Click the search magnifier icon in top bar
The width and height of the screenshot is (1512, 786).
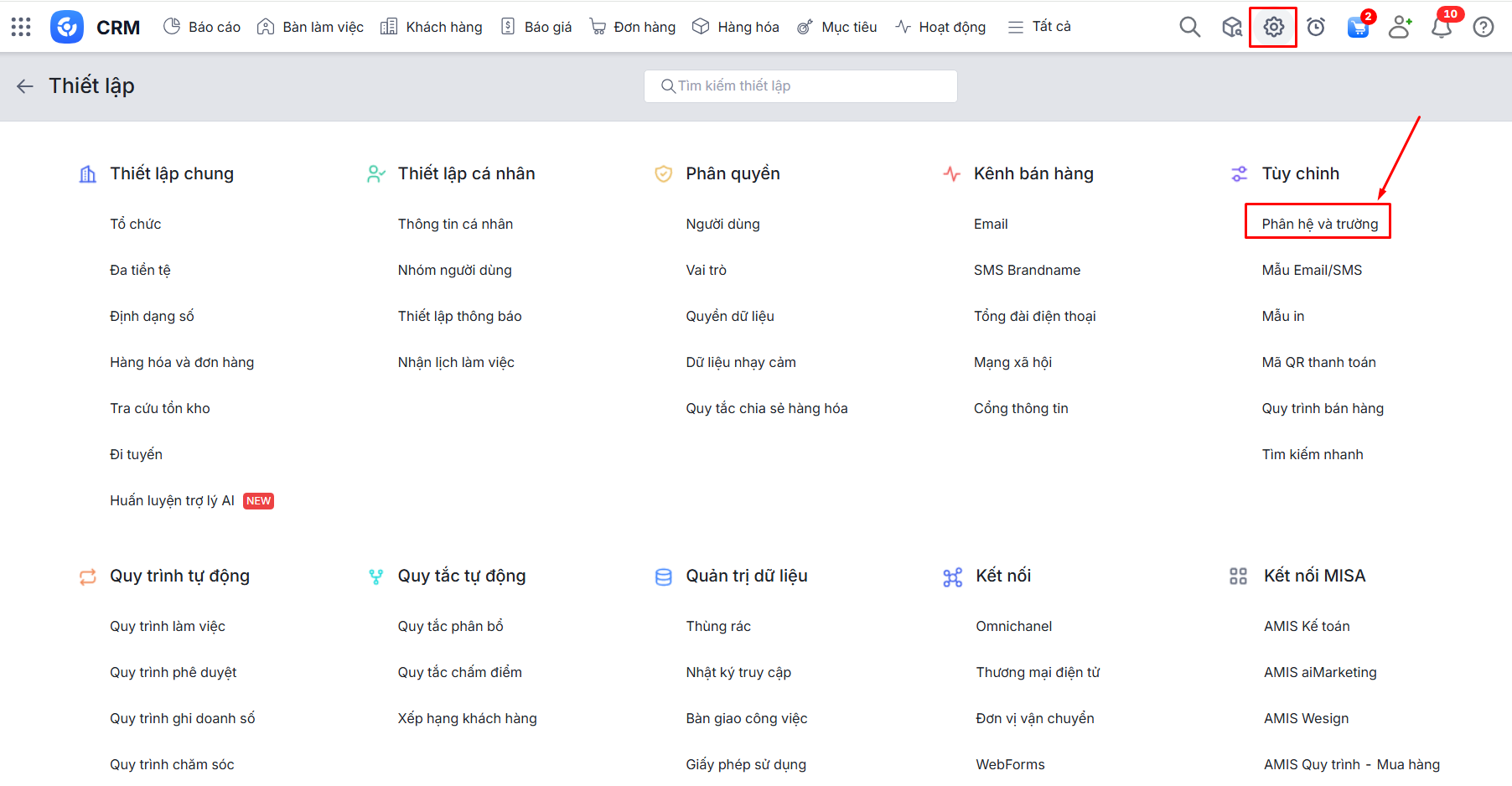(x=1189, y=27)
